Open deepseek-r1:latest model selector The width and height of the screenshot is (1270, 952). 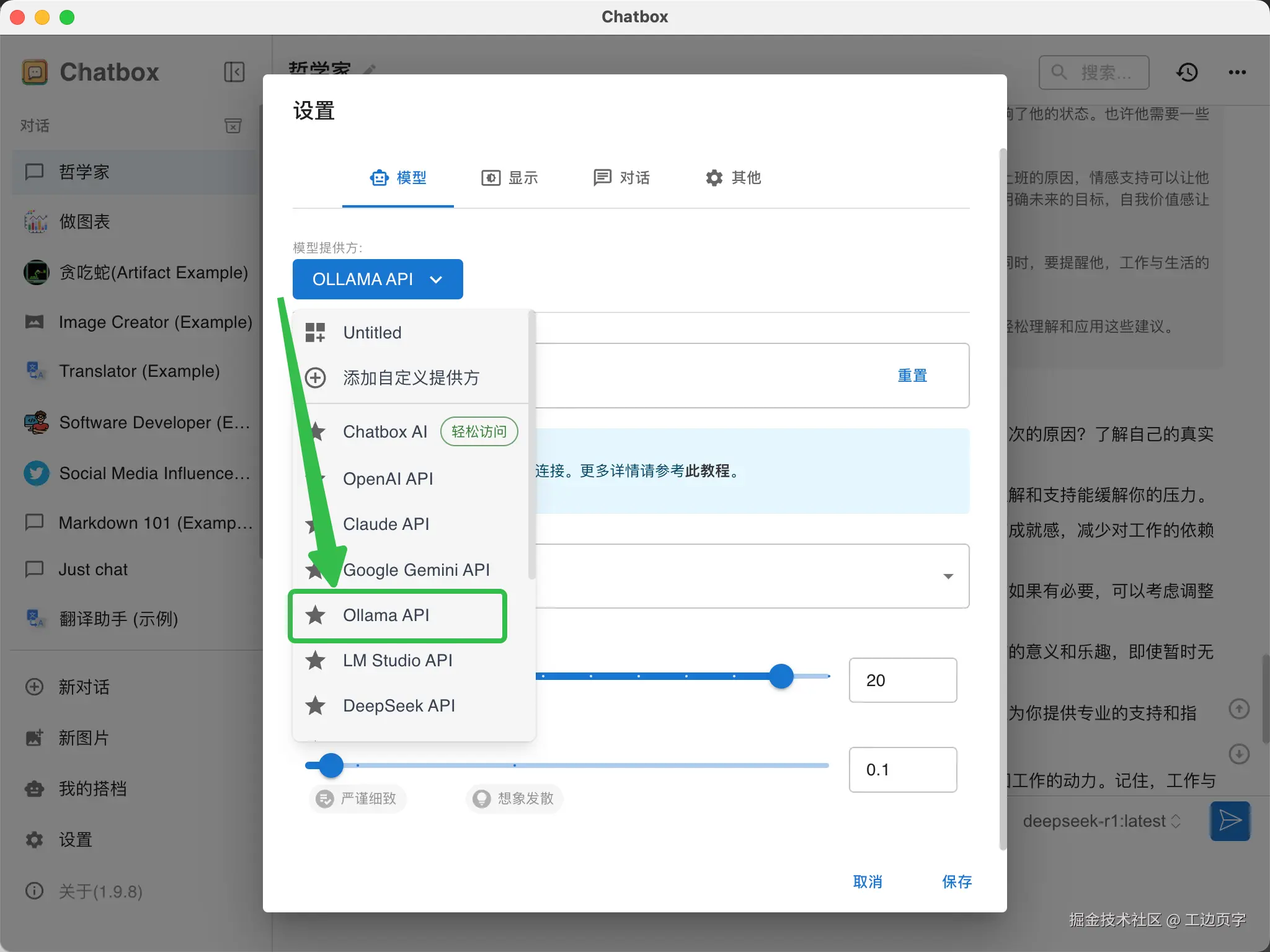click(1101, 821)
